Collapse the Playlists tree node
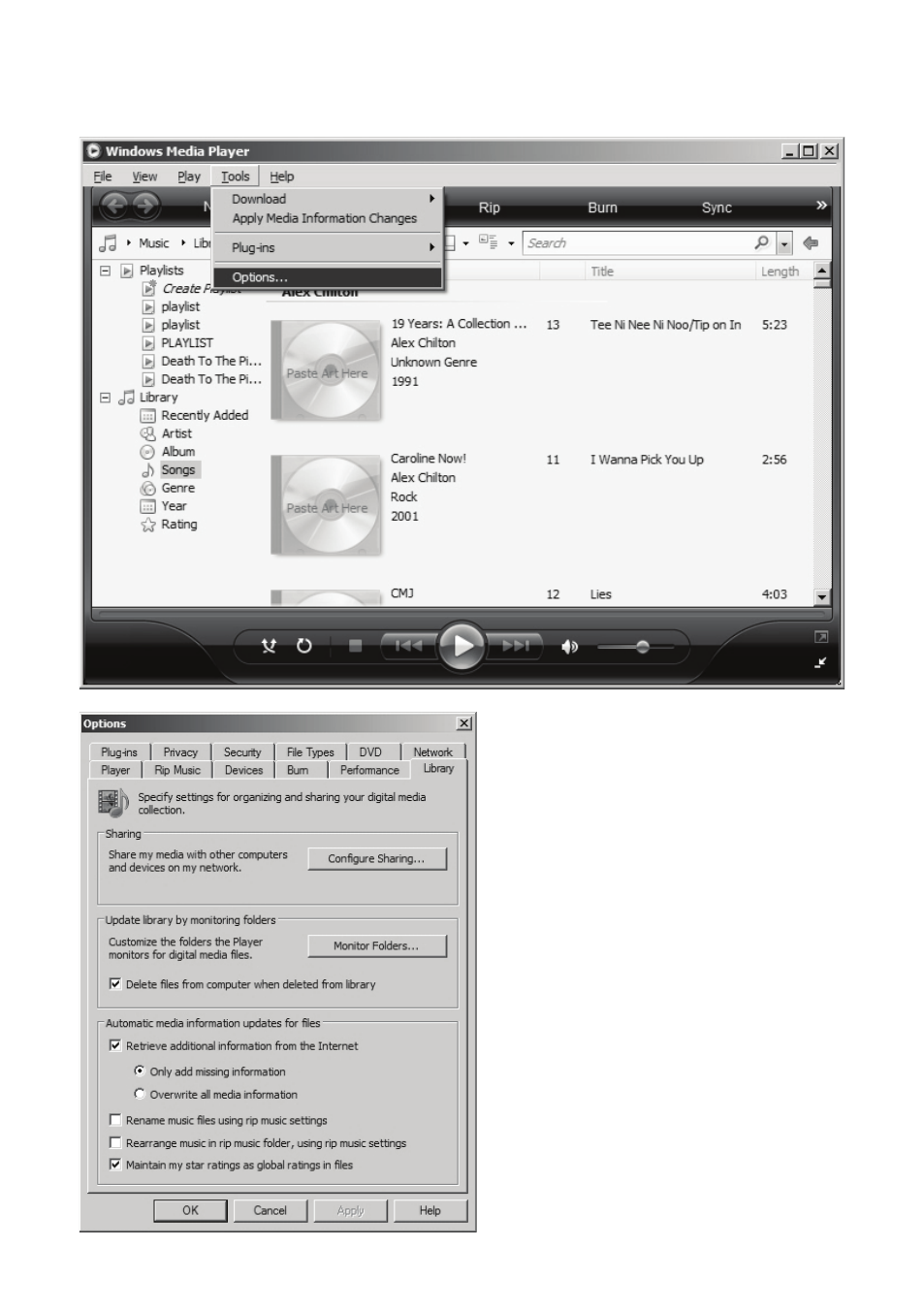The image size is (924, 1311). tap(106, 271)
